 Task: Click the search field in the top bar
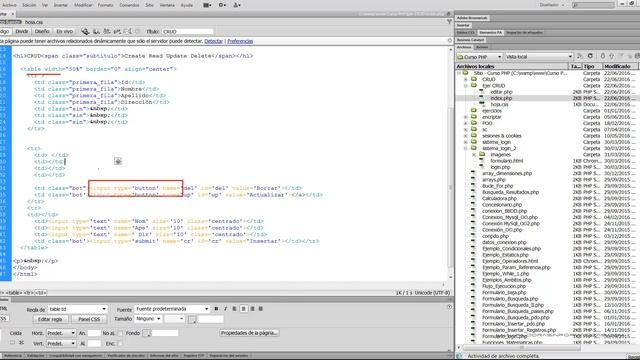point(593,5)
